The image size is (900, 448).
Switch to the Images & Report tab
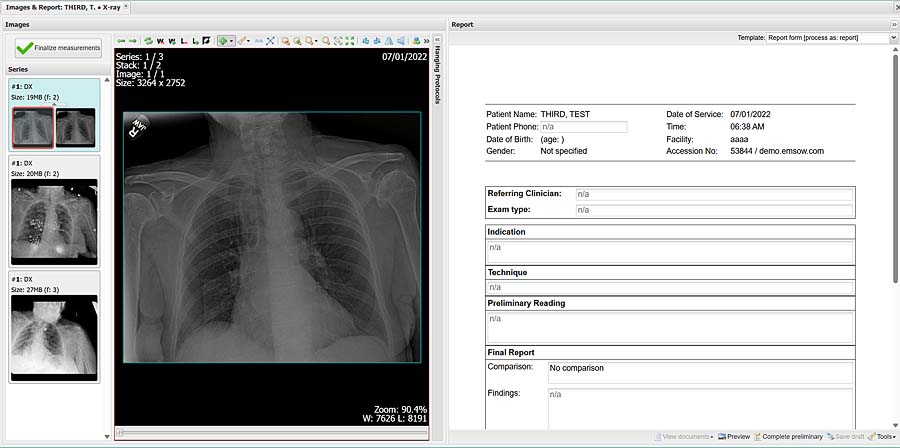point(64,7)
